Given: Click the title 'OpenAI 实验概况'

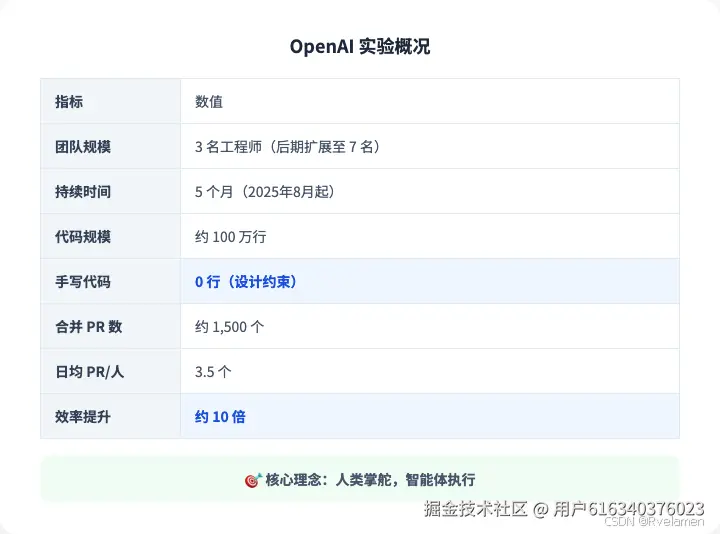Looking at the screenshot, I should tap(360, 47).
